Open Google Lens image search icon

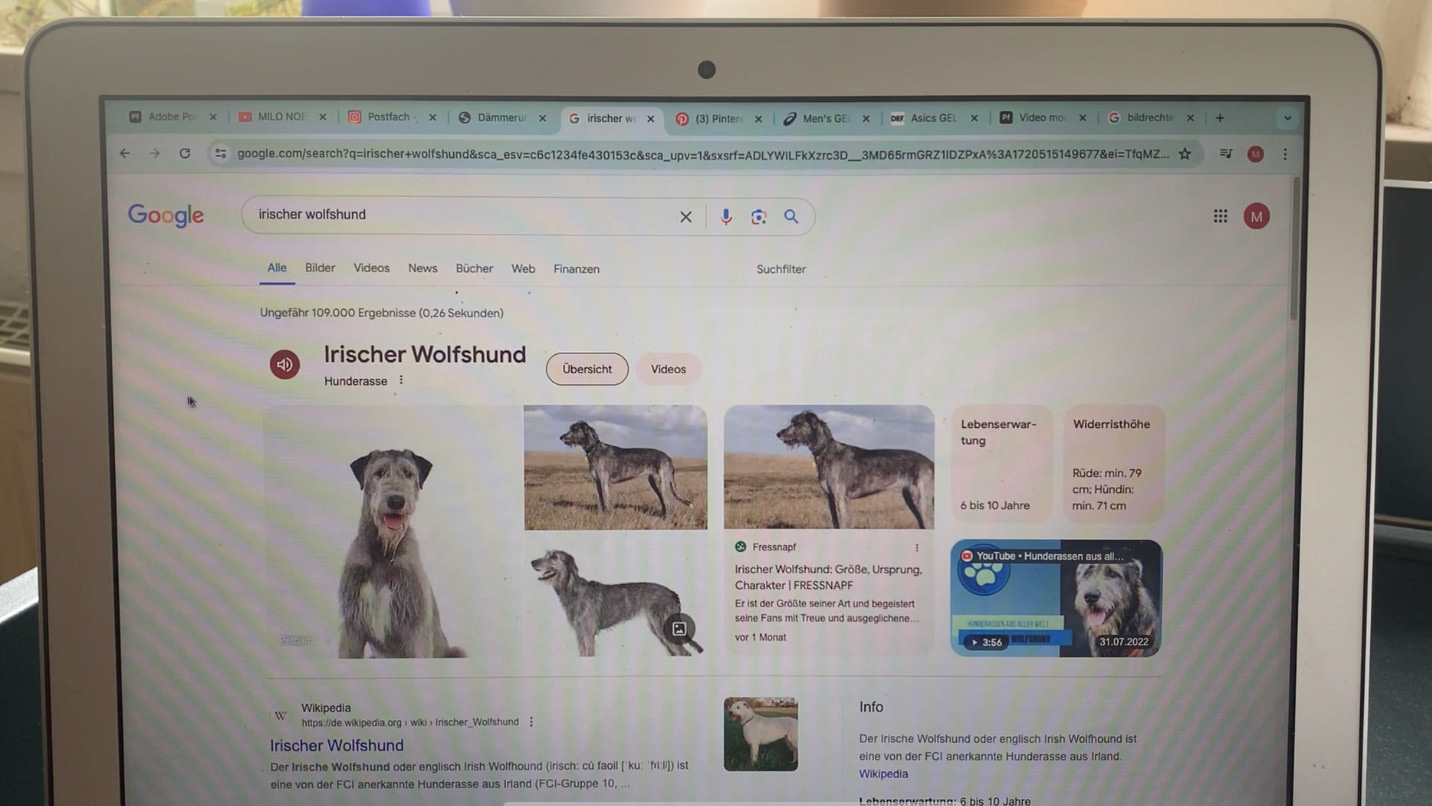(758, 216)
